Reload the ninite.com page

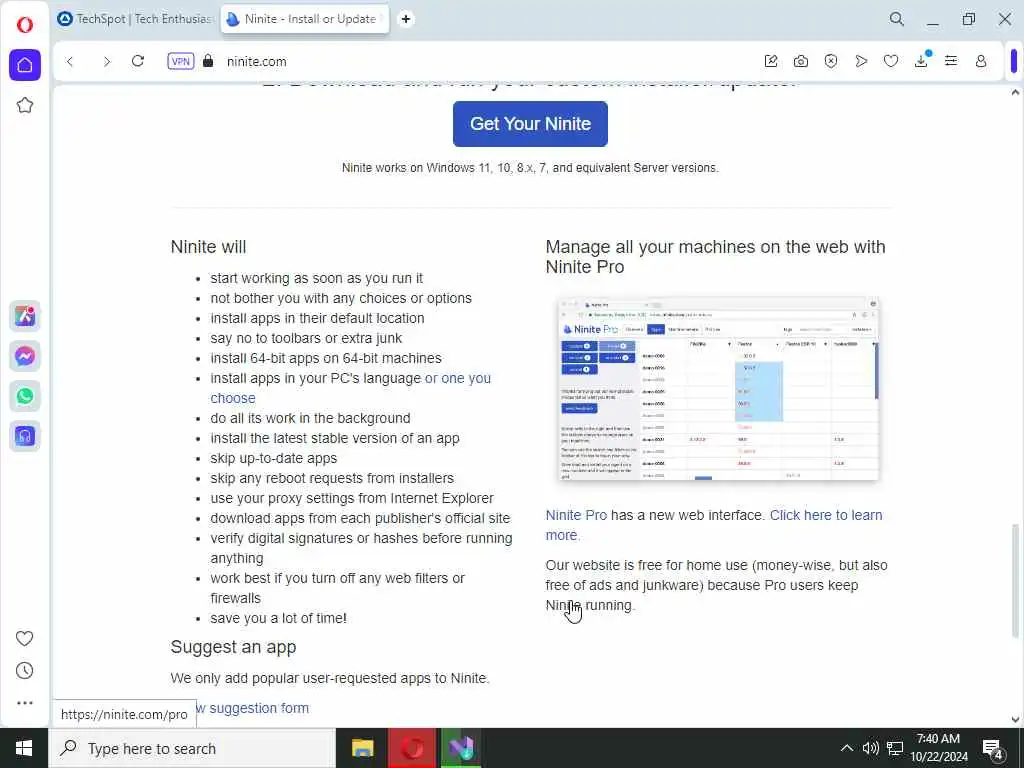click(x=138, y=61)
